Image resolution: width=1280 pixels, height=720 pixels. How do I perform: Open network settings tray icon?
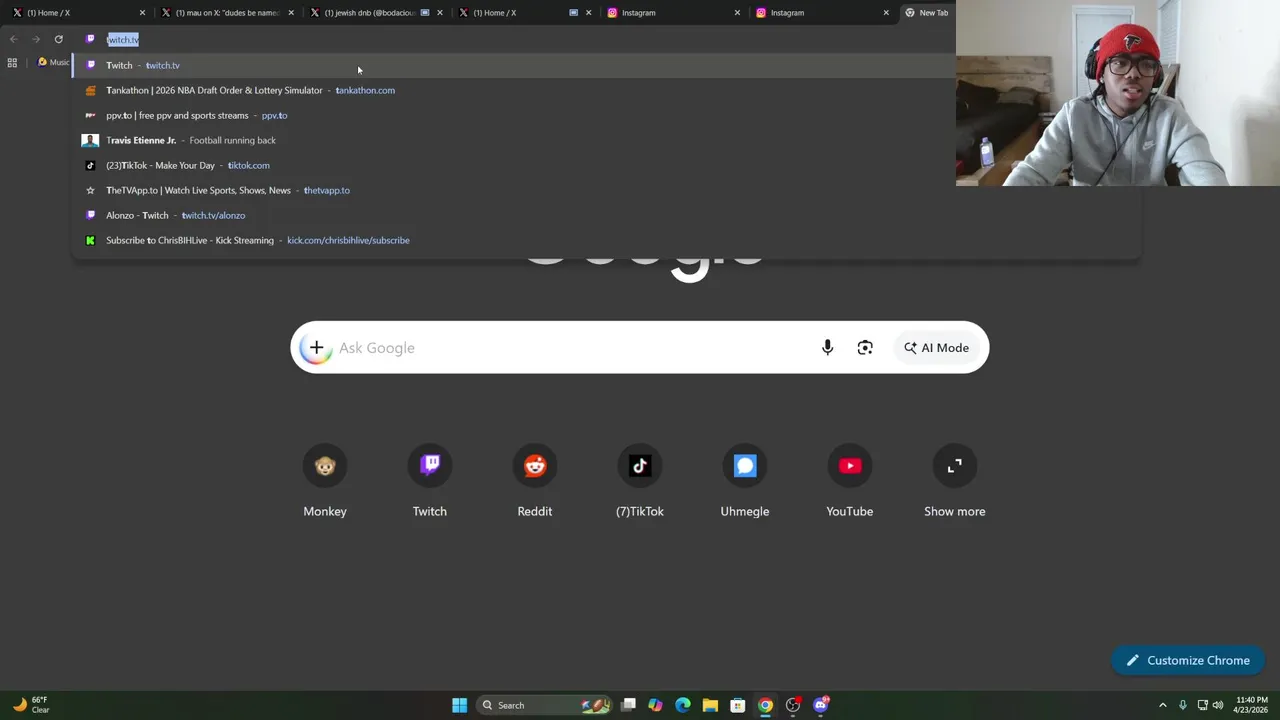tap(1202, 705)
